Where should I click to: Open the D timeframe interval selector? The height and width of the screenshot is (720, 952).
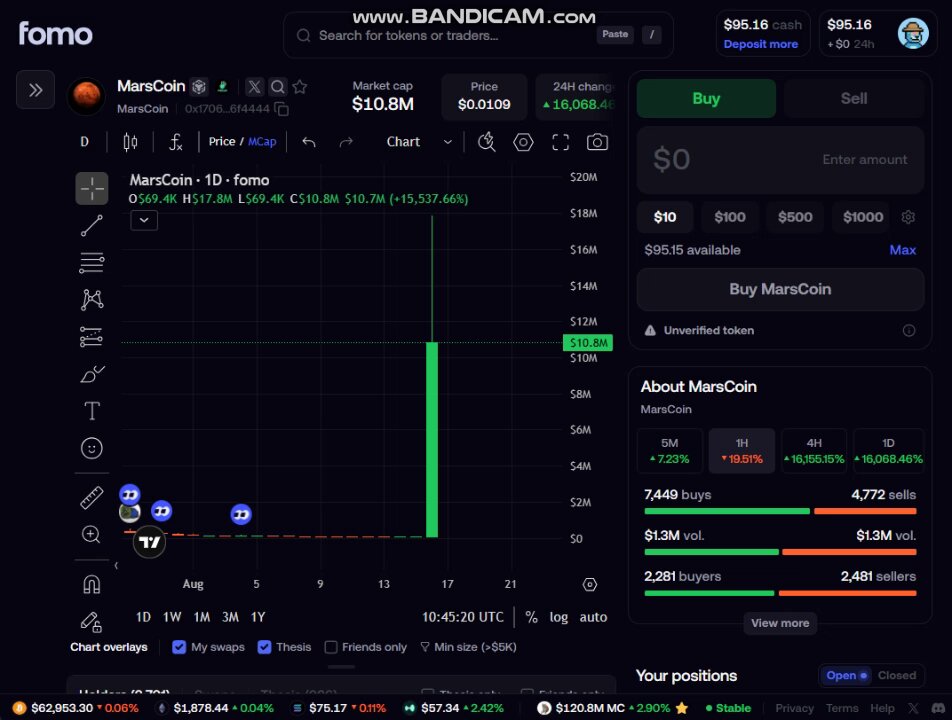click(84, 142)
